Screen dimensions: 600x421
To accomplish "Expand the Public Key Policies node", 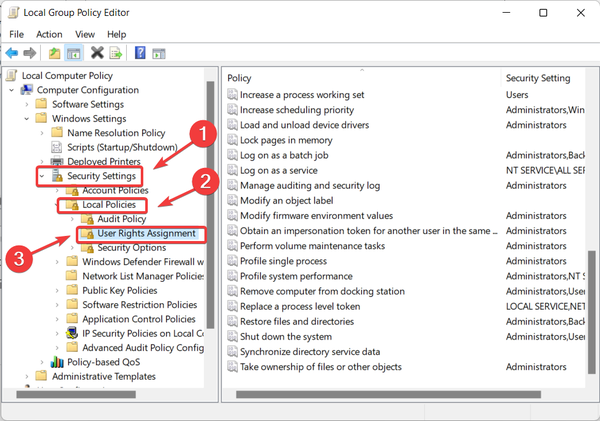I will coord(57,290).
